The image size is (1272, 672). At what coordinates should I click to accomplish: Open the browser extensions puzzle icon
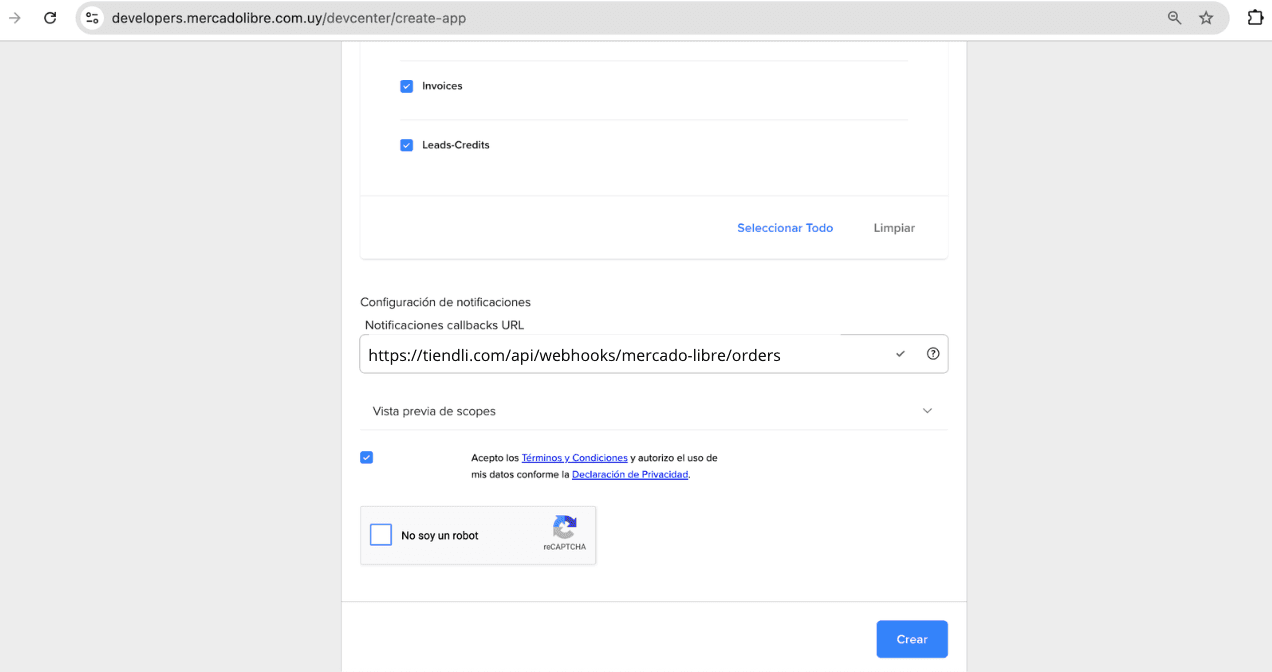coord(1255,17)
